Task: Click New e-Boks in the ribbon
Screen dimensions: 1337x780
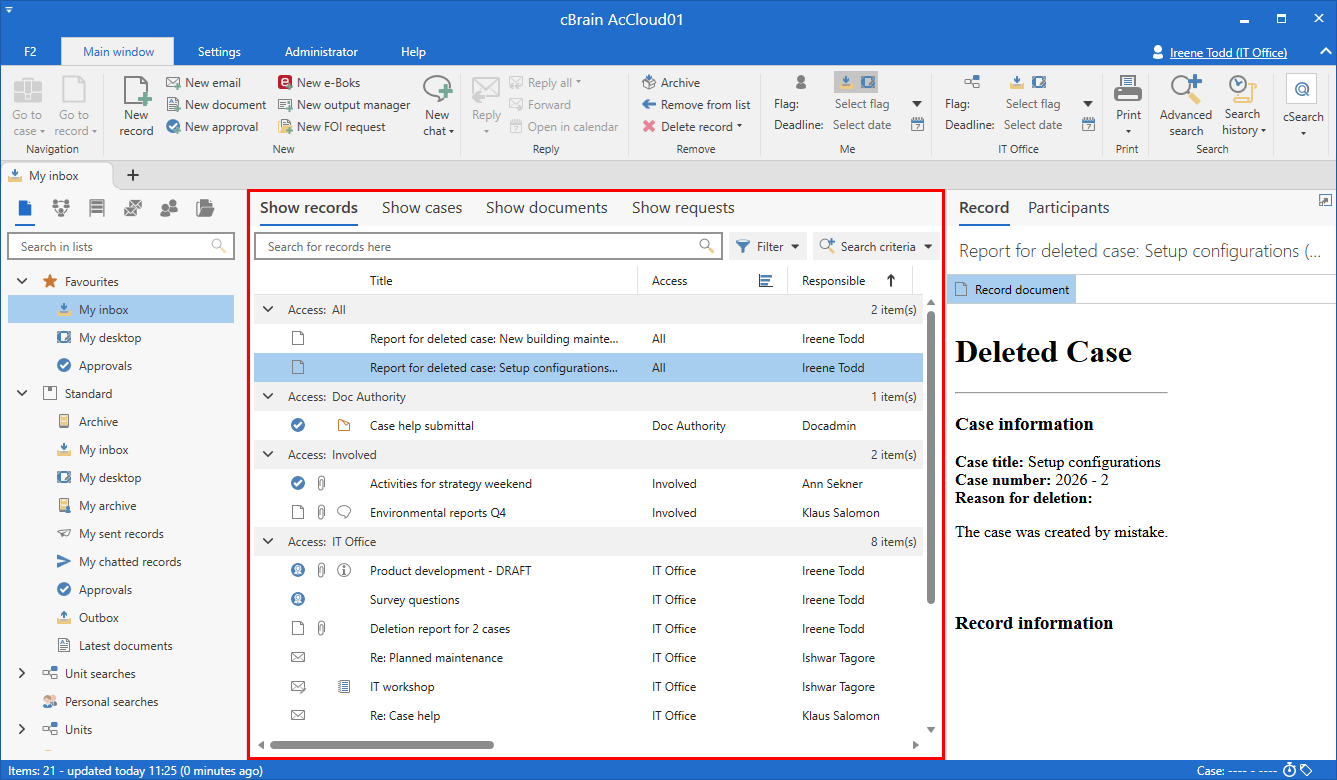Action: (x=319, y=83)
